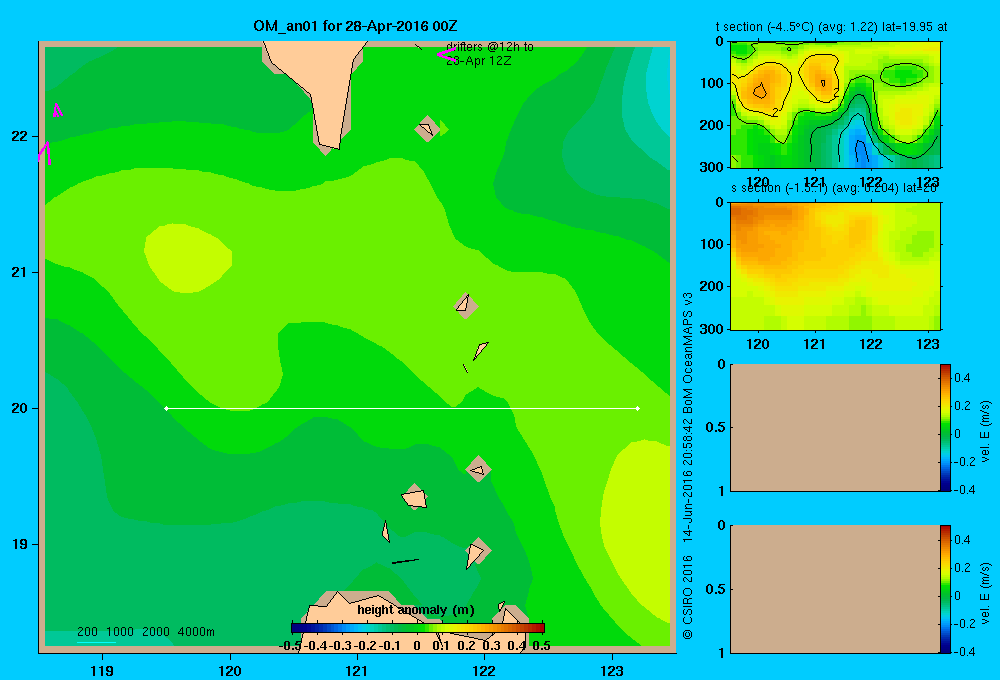
Task: Click the magenta drifter arrow beside the drifters label
Action: tap(446, 54)
